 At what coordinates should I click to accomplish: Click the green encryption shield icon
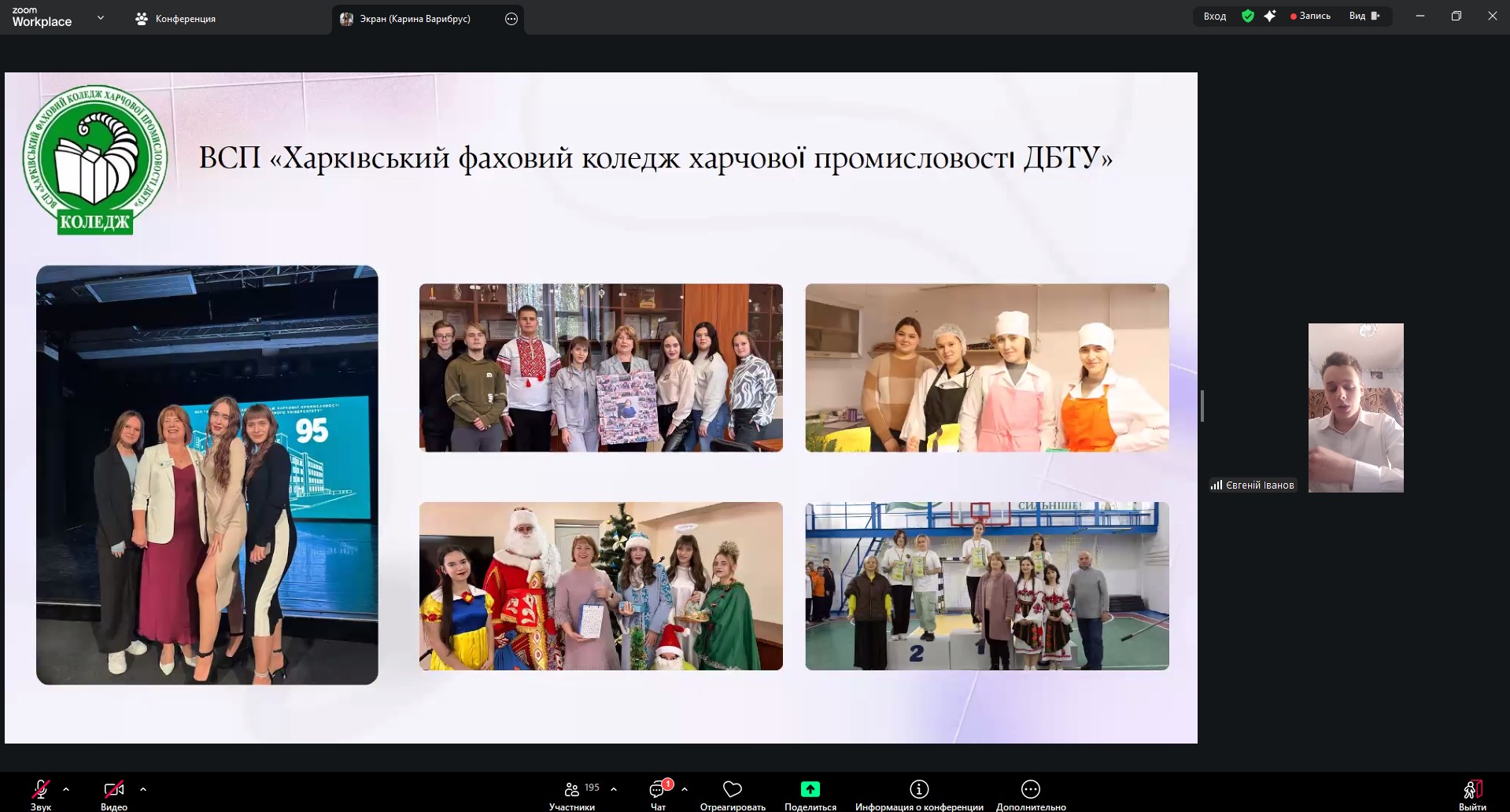1248,16
